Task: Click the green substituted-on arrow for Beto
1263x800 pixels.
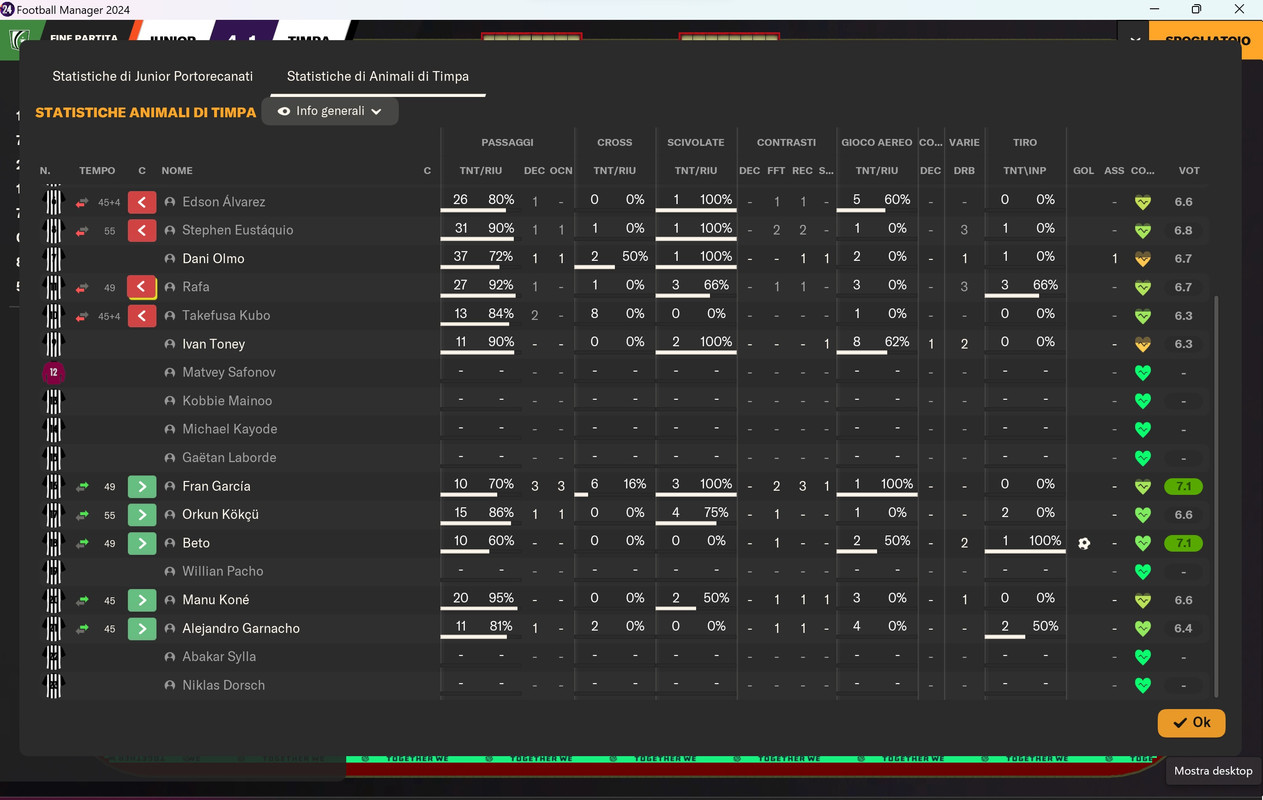Action: click(x=82, y=544)
